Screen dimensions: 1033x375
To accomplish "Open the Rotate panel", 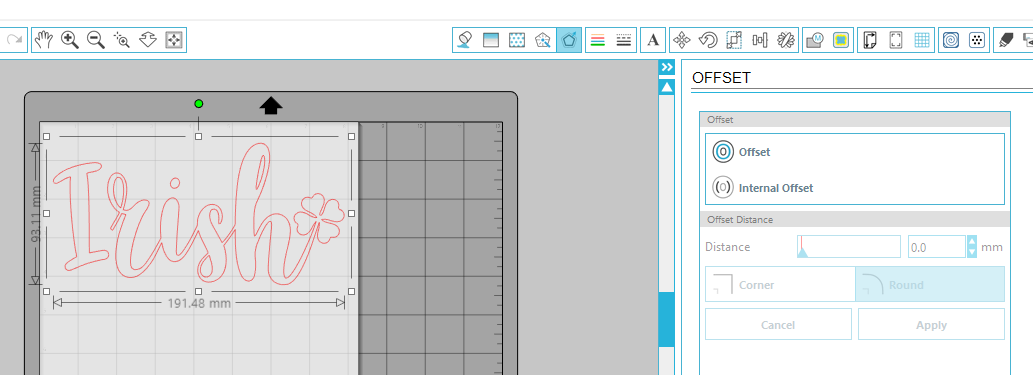I will 708,40.
